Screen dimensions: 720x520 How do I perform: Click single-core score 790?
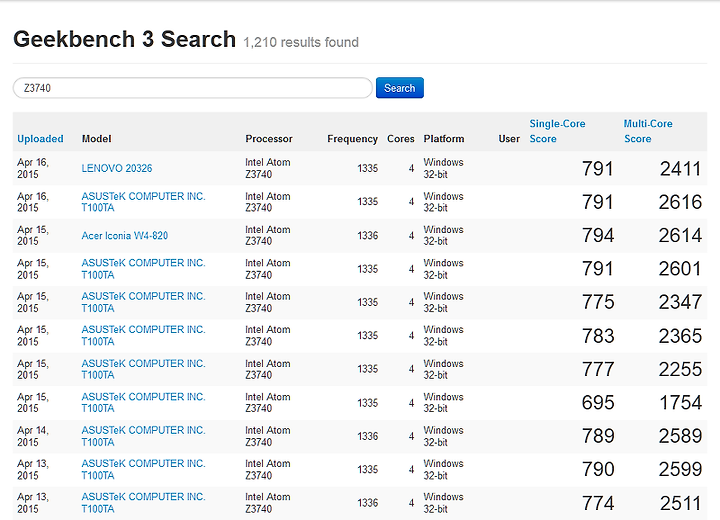[x=598, y=469]
